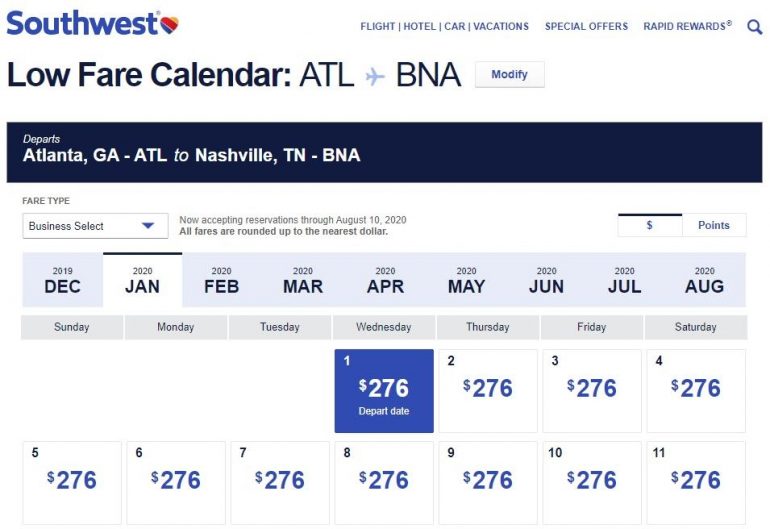Select the DEC 2019 month tab

coord(62,279)
